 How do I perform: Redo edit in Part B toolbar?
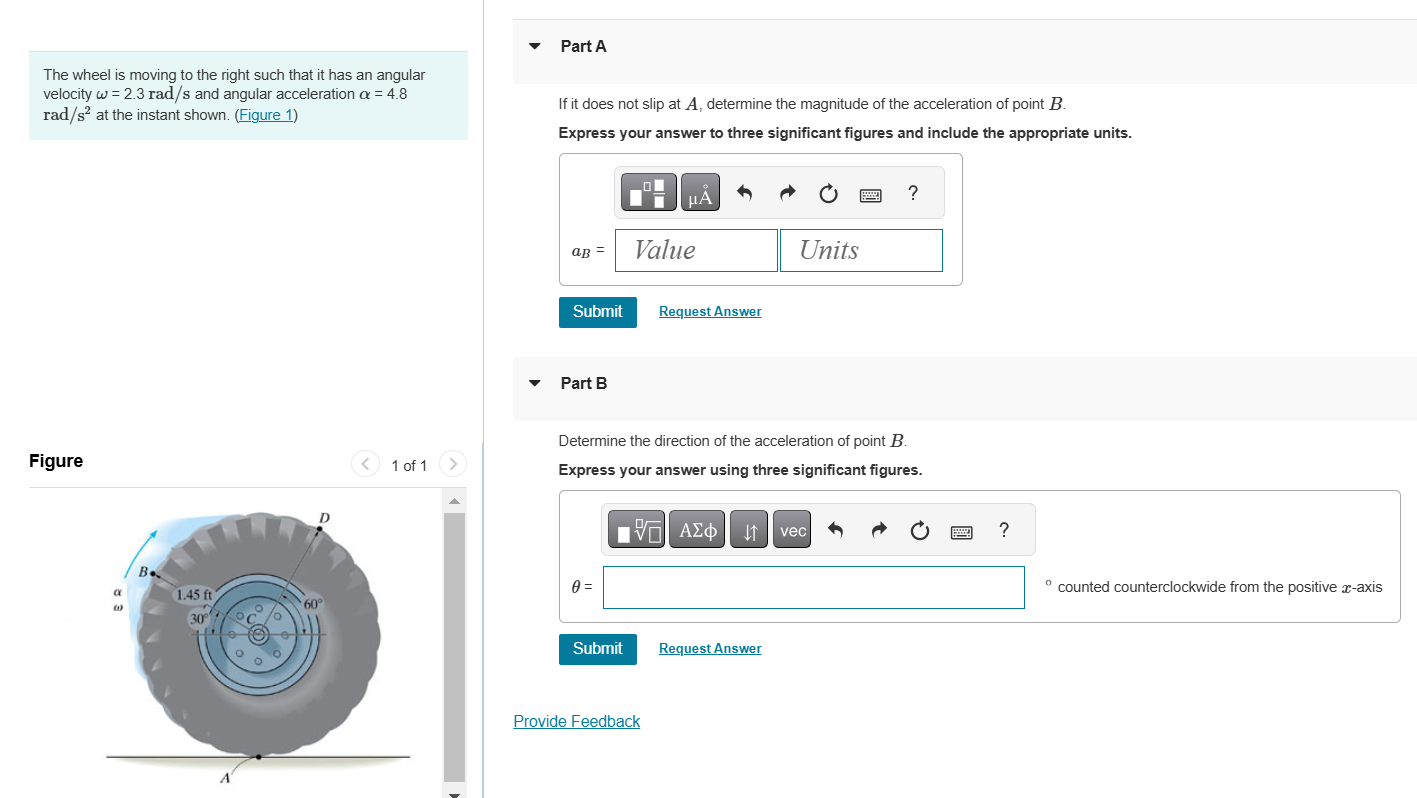point(878,531)
